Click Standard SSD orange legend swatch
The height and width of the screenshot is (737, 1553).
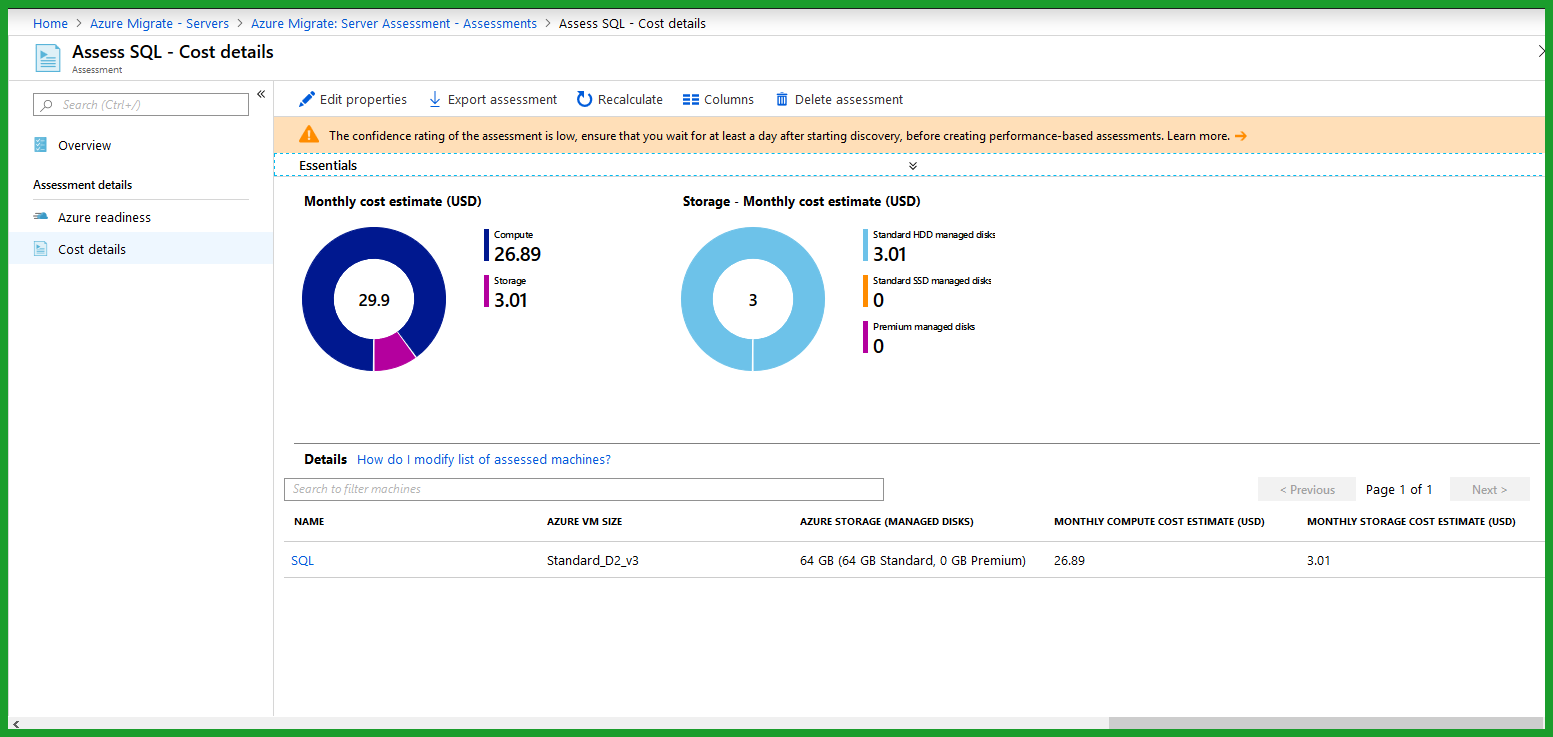pyautogui.click(x=866, y=291)
